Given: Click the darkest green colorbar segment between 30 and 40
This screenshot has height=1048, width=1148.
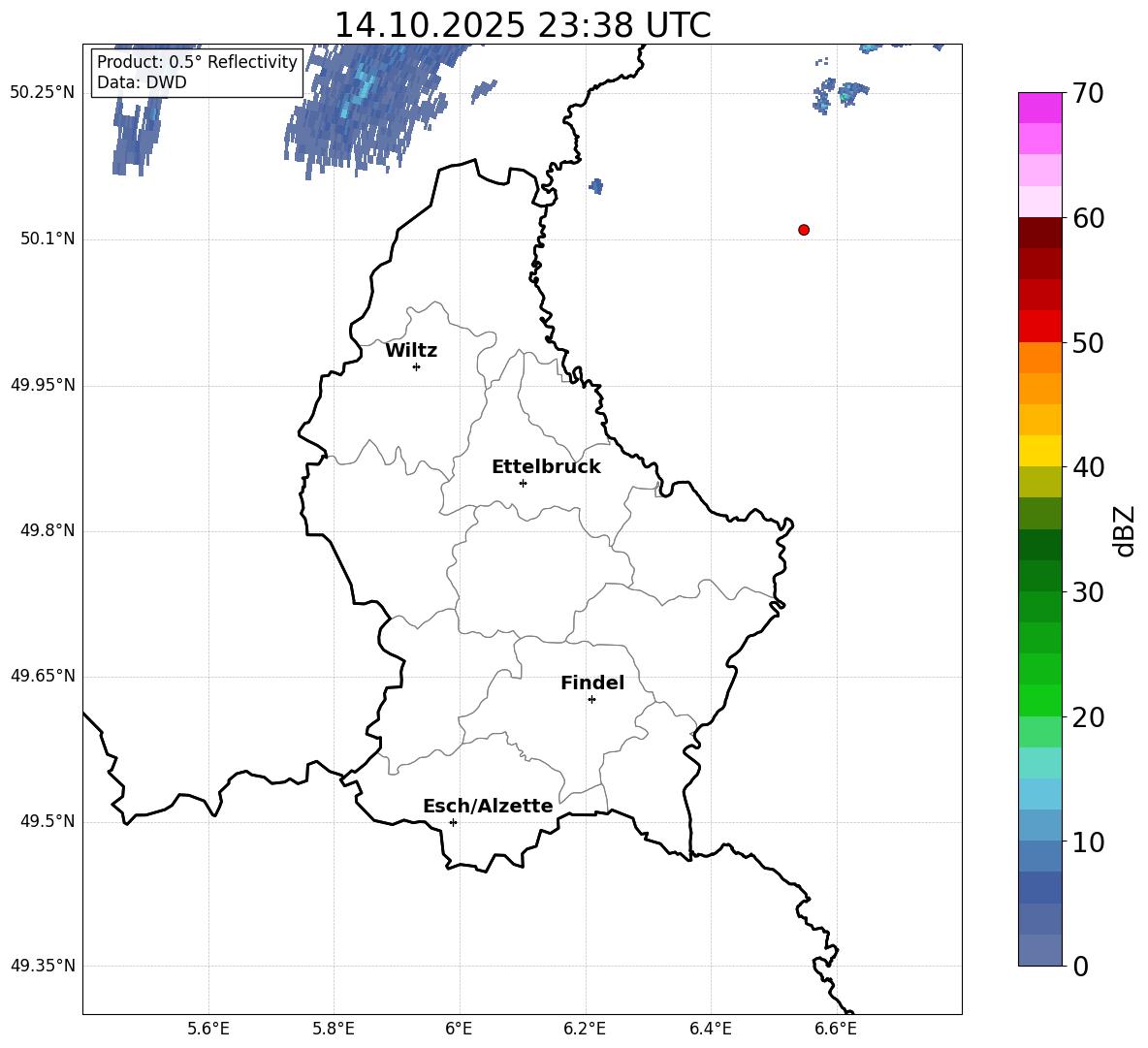Looking at the screenshot, I should pyautogui.click(x=1039, y=545).
